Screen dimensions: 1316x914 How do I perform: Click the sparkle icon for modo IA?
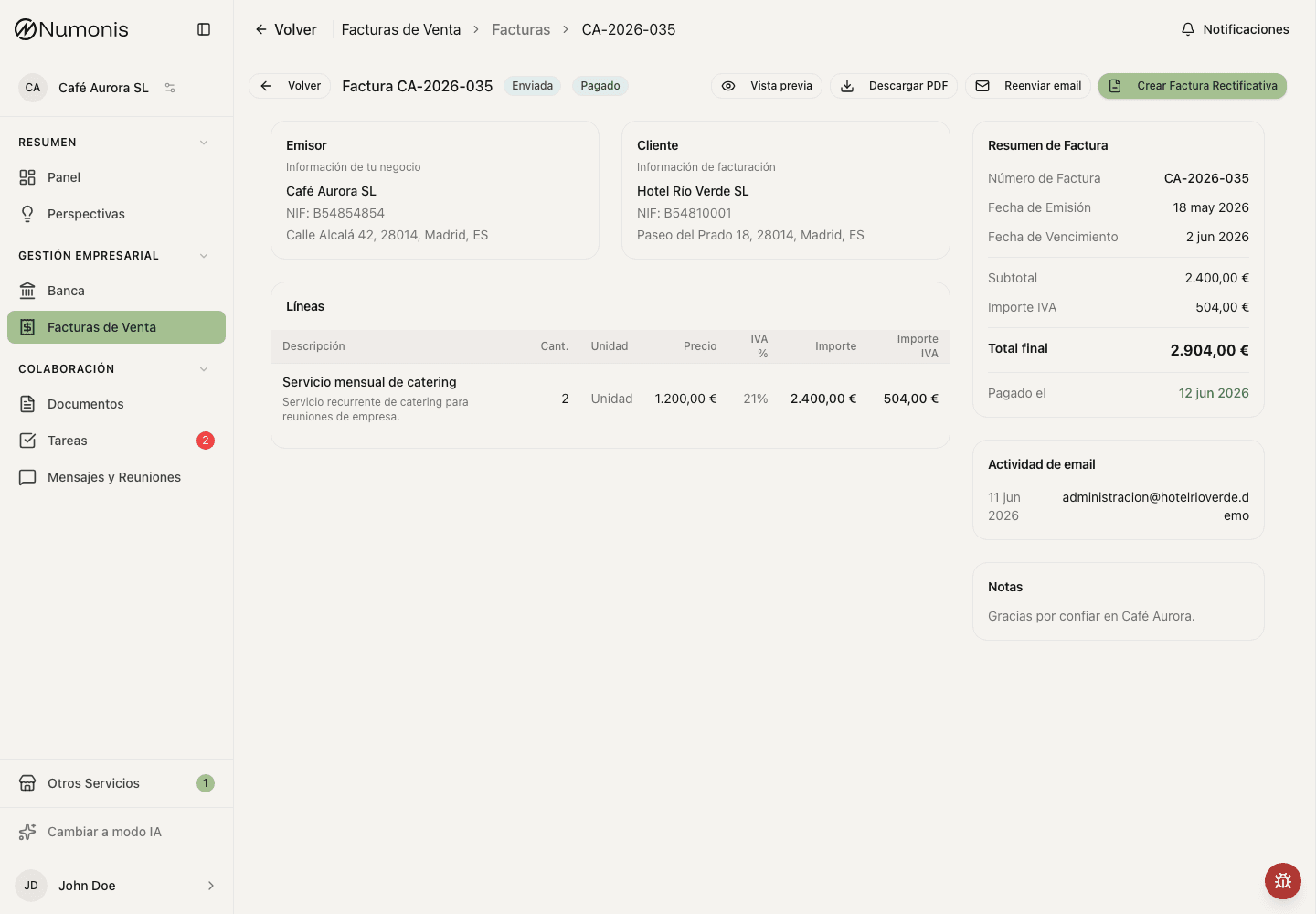(x=27, y=832)
